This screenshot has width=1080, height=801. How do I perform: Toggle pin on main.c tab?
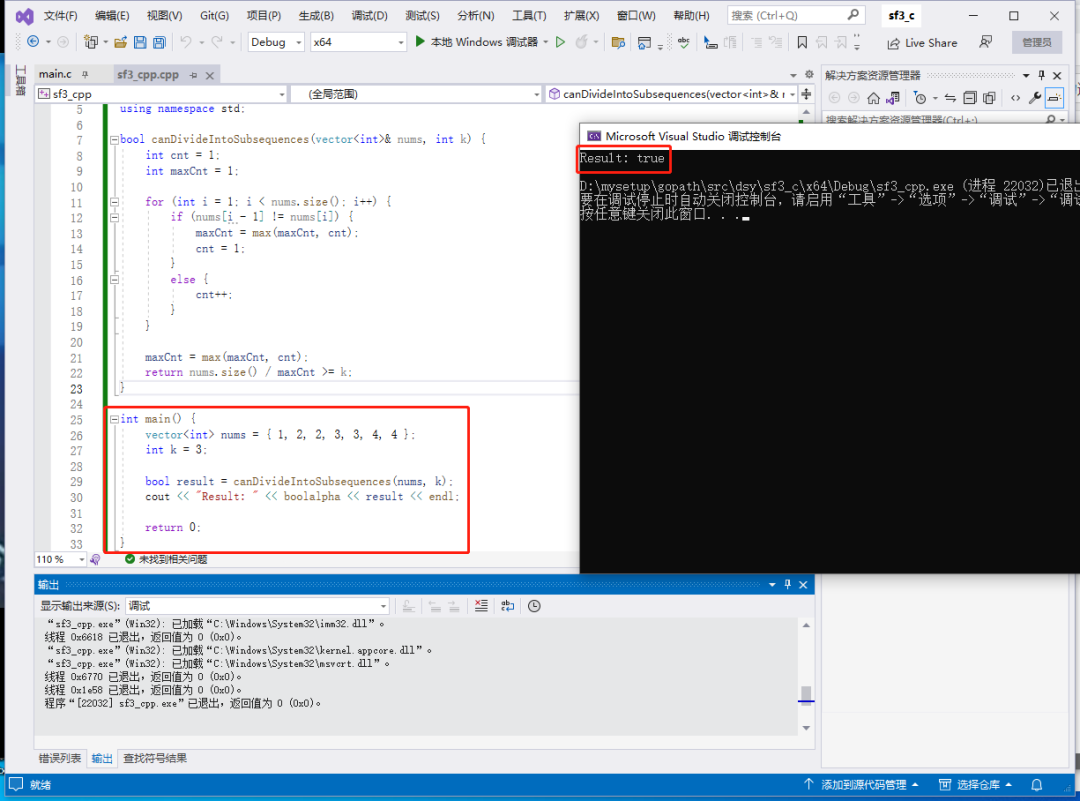coord(85,74)
